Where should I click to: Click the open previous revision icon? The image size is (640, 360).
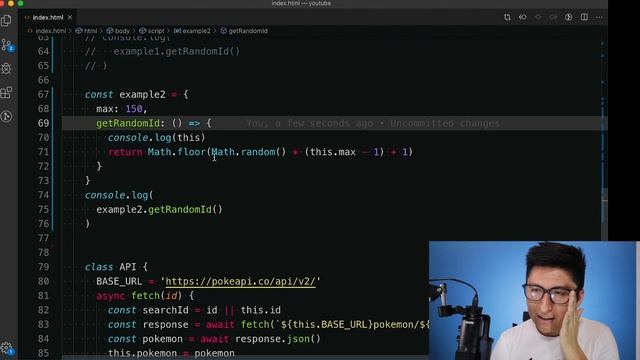point(522,17)
